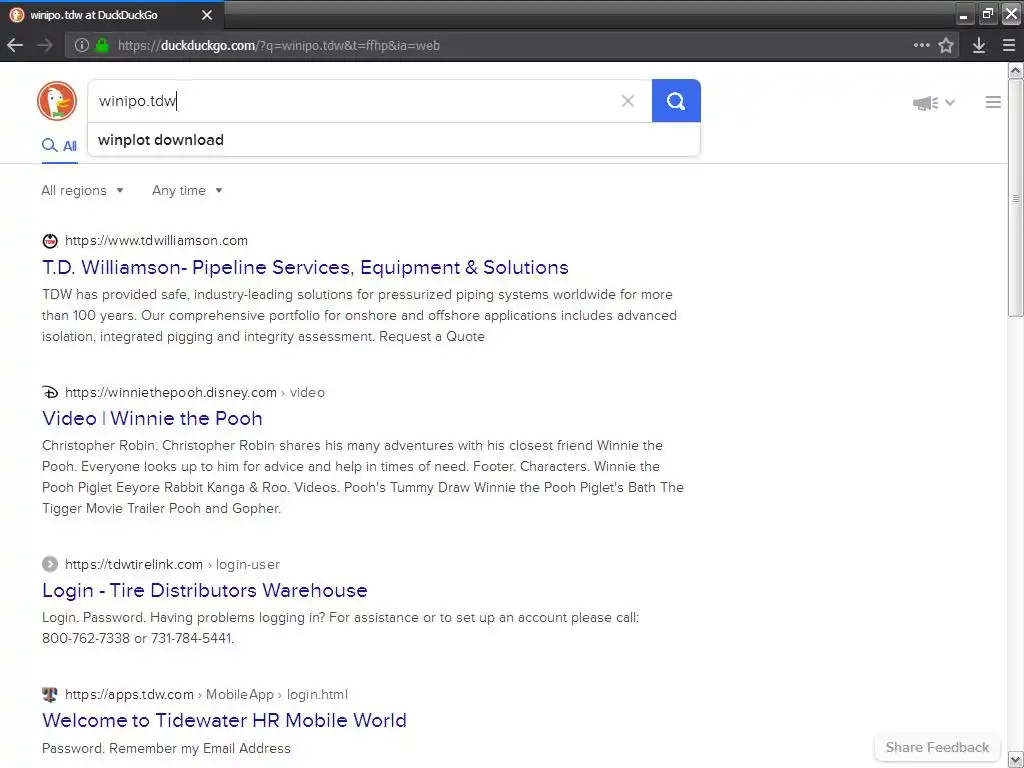Click the '800-762-7338 or 731-784-5441' text
Viewport: 1024px width, 768px height.
pyautogui.click(x=138, y=638)
